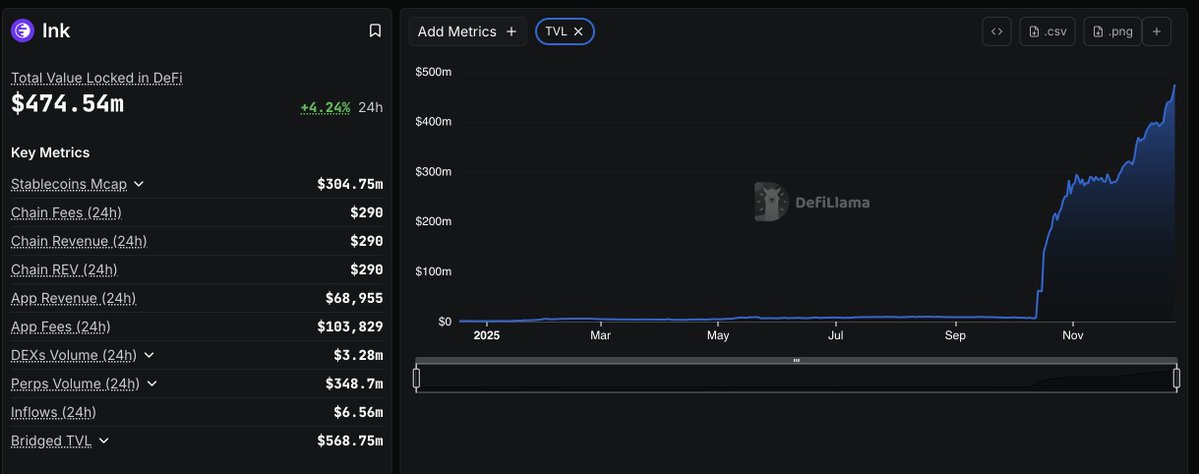Download chart data as .csv

point(1048,31)
